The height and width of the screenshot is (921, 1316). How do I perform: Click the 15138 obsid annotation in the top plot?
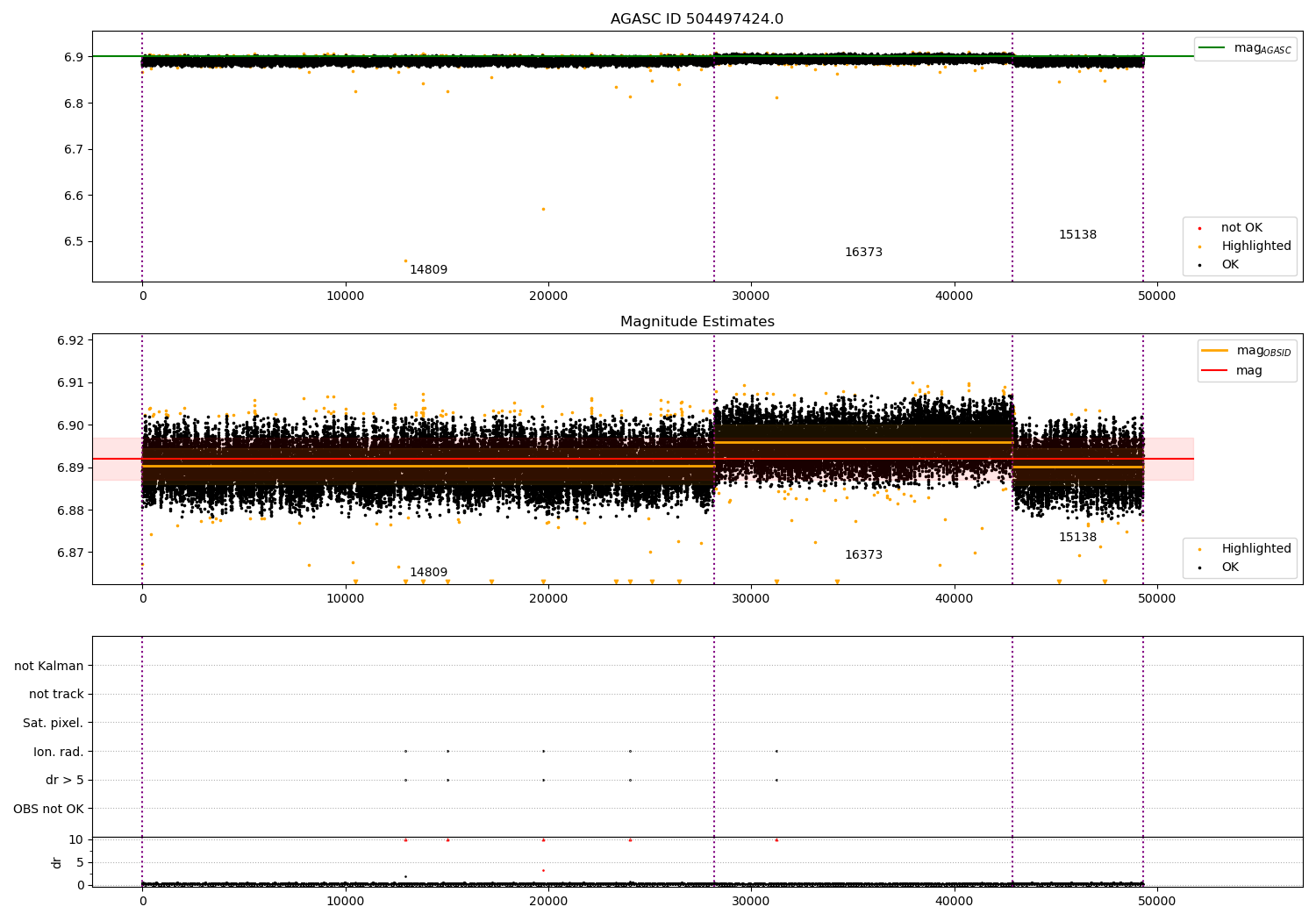(x=1077, y=234)
